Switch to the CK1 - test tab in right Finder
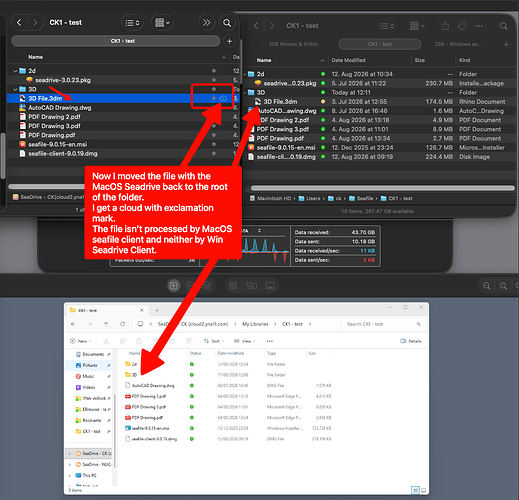 pyautogui.click(x=380, y=44)
